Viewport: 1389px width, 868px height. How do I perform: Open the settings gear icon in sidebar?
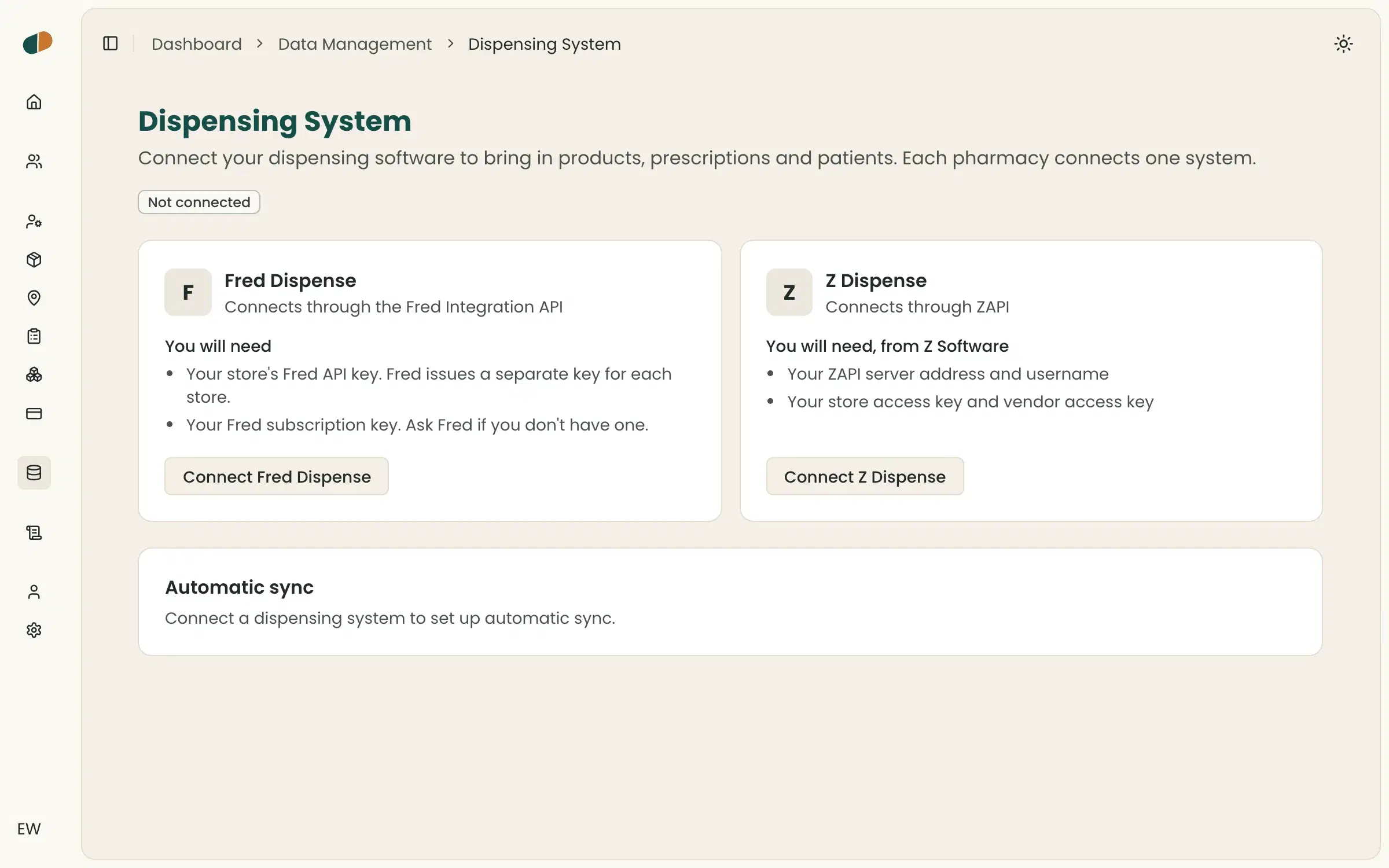[x=34, y=630]
